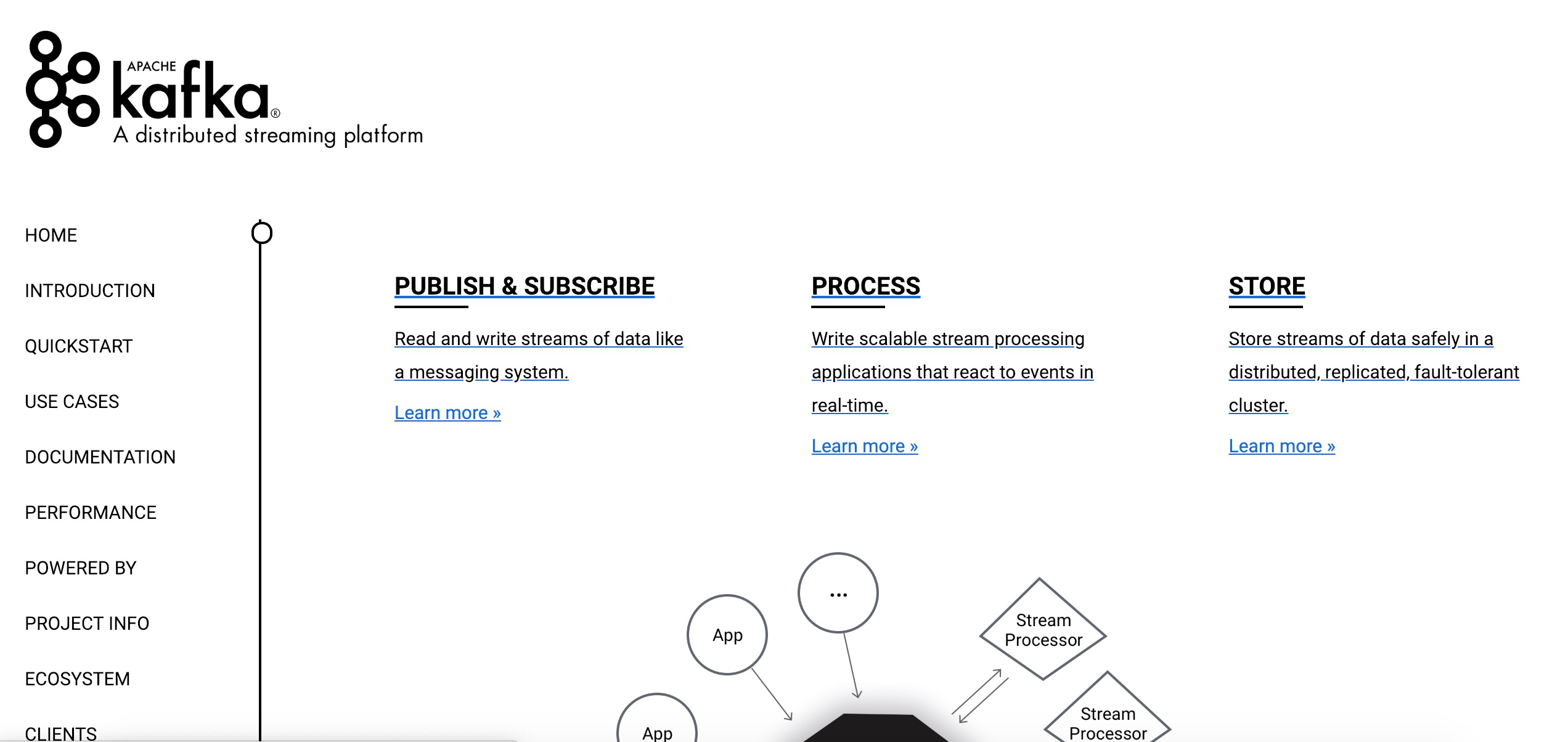The image size is (1568, 742).
Task: Toggle the PERFORMANCE navigation item
Action: [x=91, y=512]
